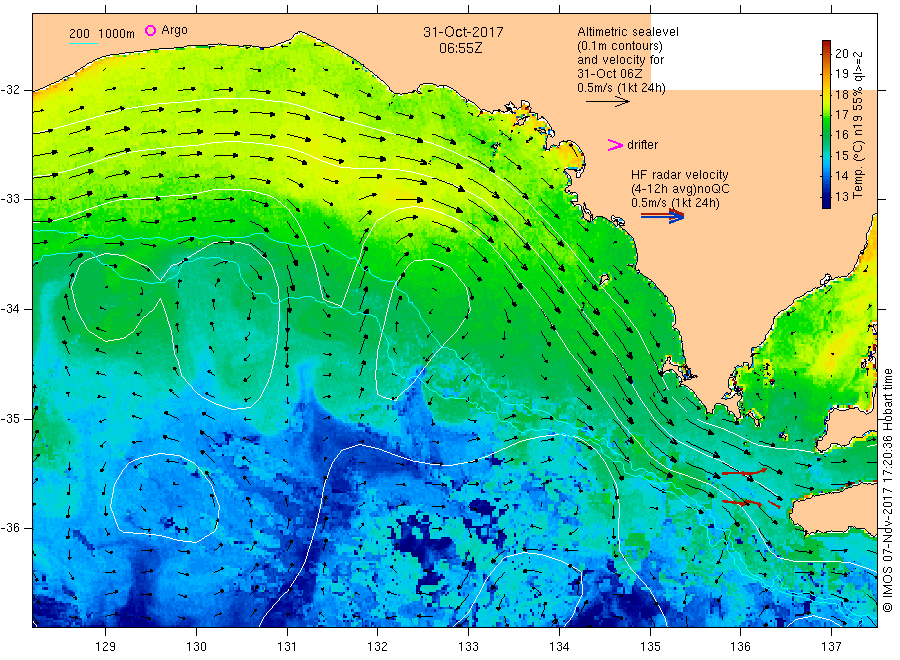Click the color bar value '13'

[x=841, y=196]
